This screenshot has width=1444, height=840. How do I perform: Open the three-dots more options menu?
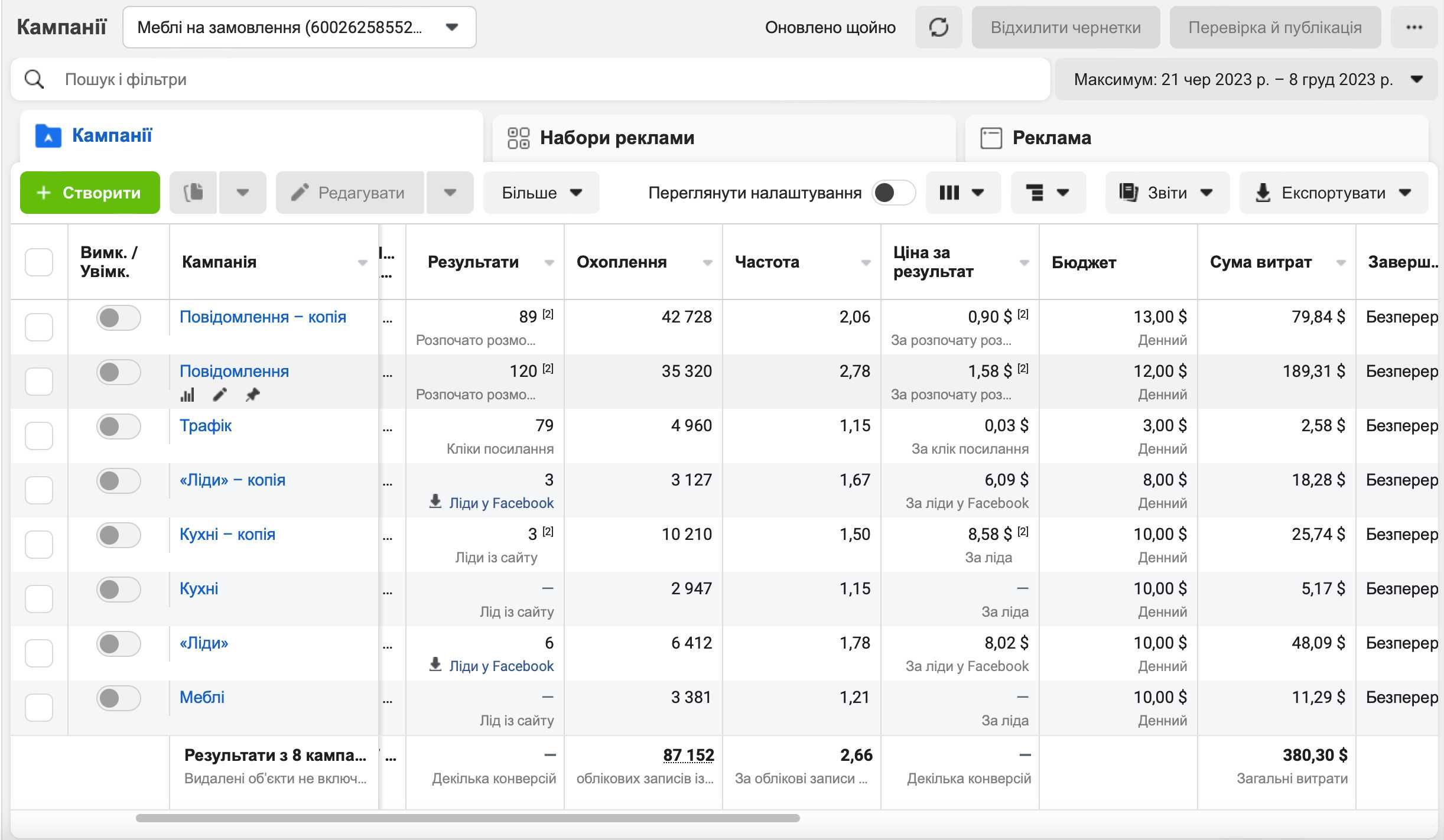[1414, 27]
